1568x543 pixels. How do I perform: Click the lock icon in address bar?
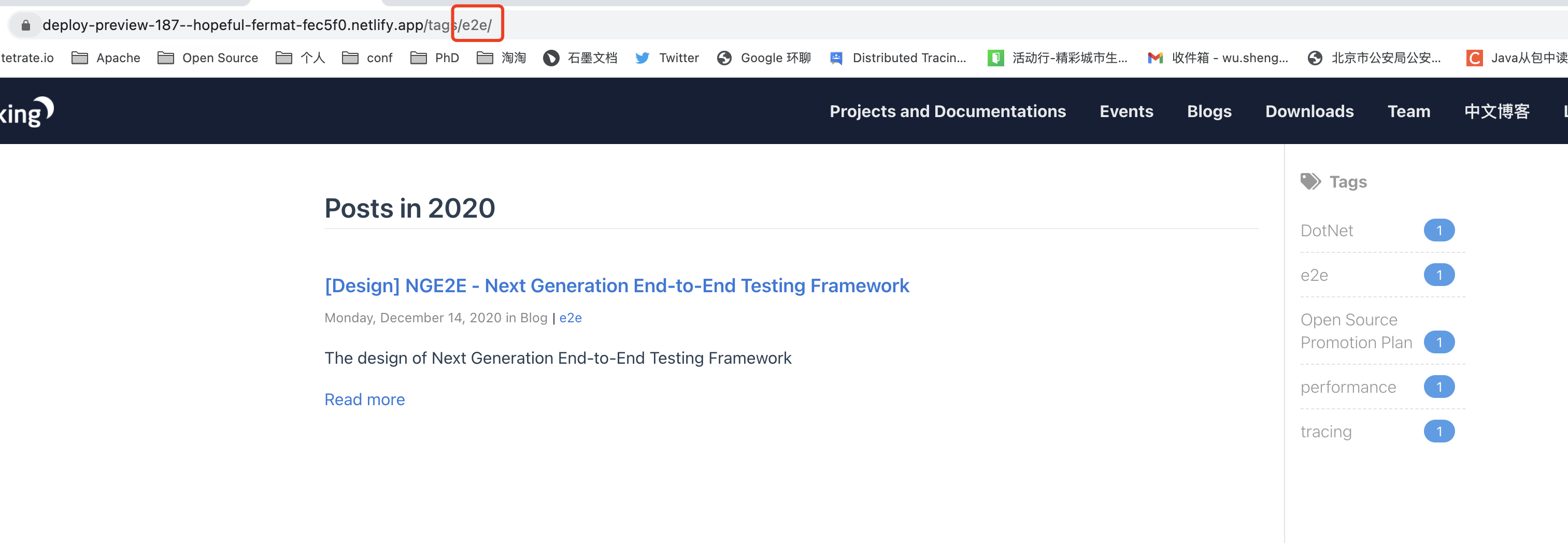[x=25, y=25]
